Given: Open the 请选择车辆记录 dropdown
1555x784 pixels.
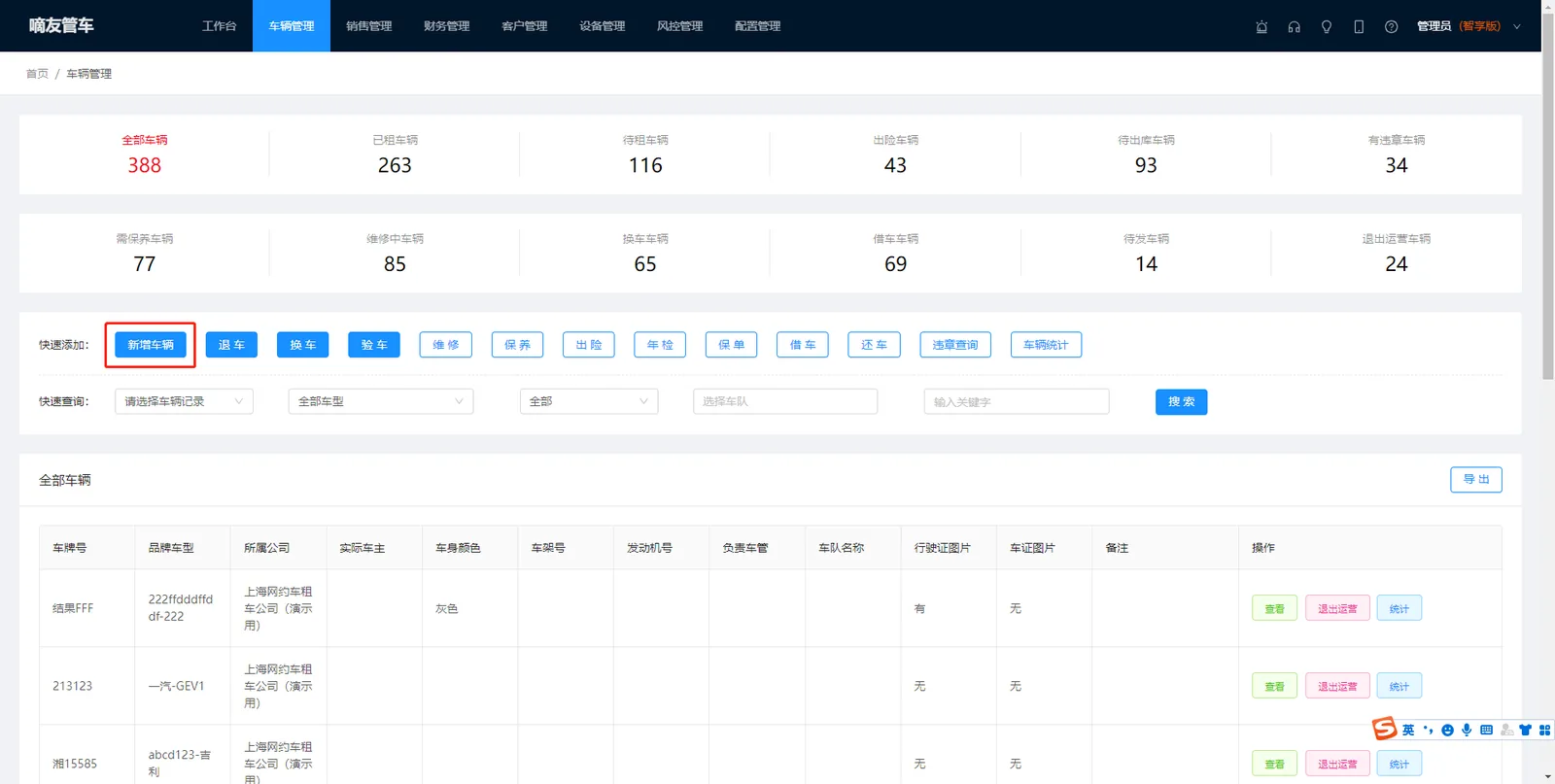Looking at the screenshot, I should (x=184, y=401).
